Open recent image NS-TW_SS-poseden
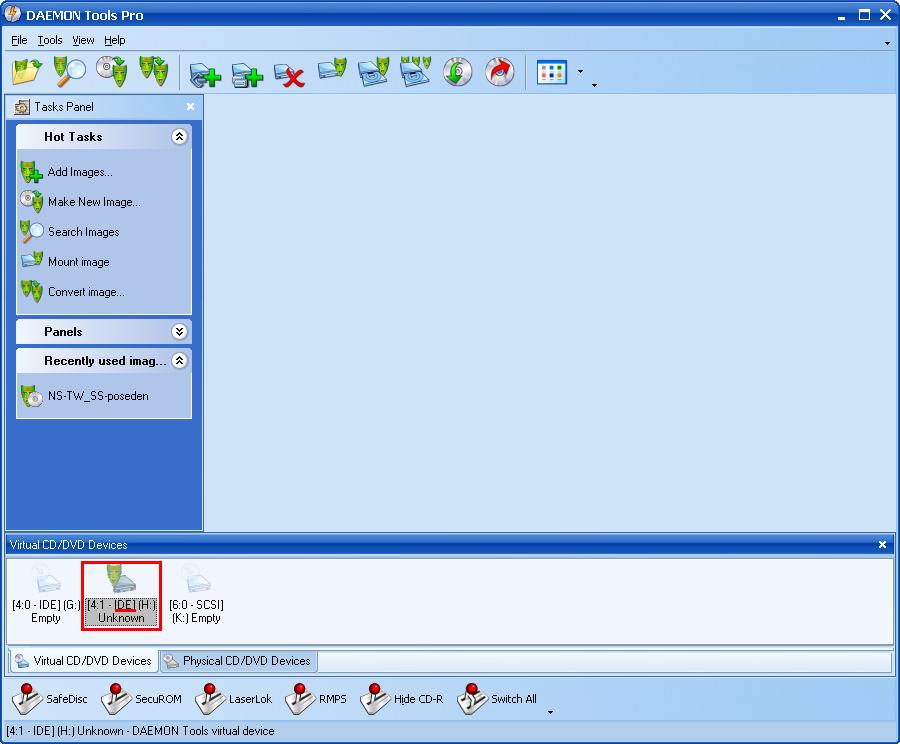Screen dimensions: 900x744 [x=85, y=396]
